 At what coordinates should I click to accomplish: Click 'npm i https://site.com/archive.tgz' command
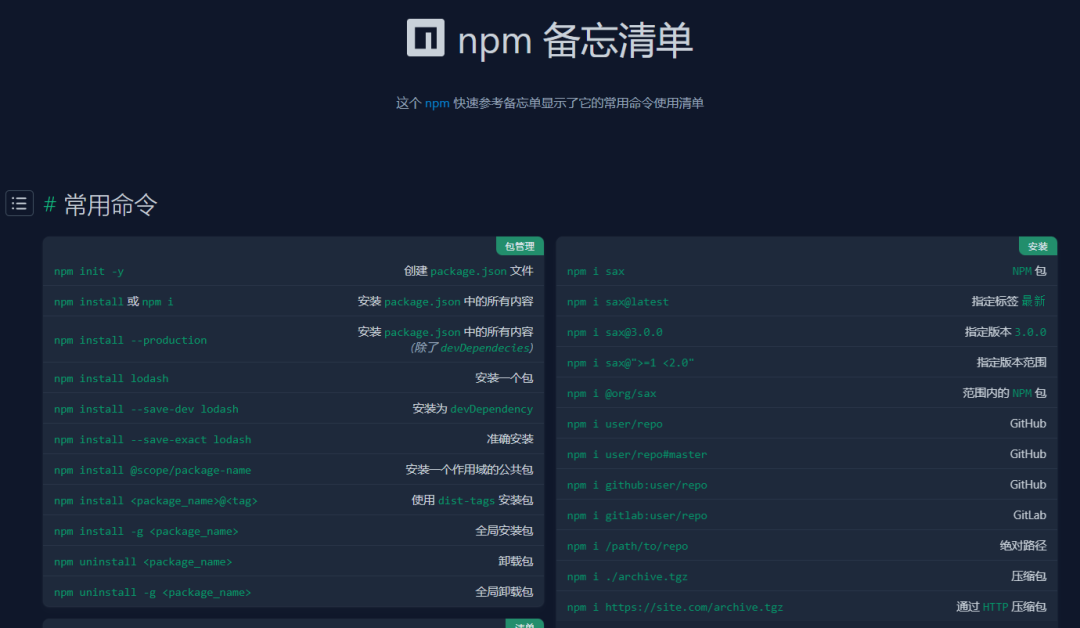pyautogui.click(x=675, y=607)
